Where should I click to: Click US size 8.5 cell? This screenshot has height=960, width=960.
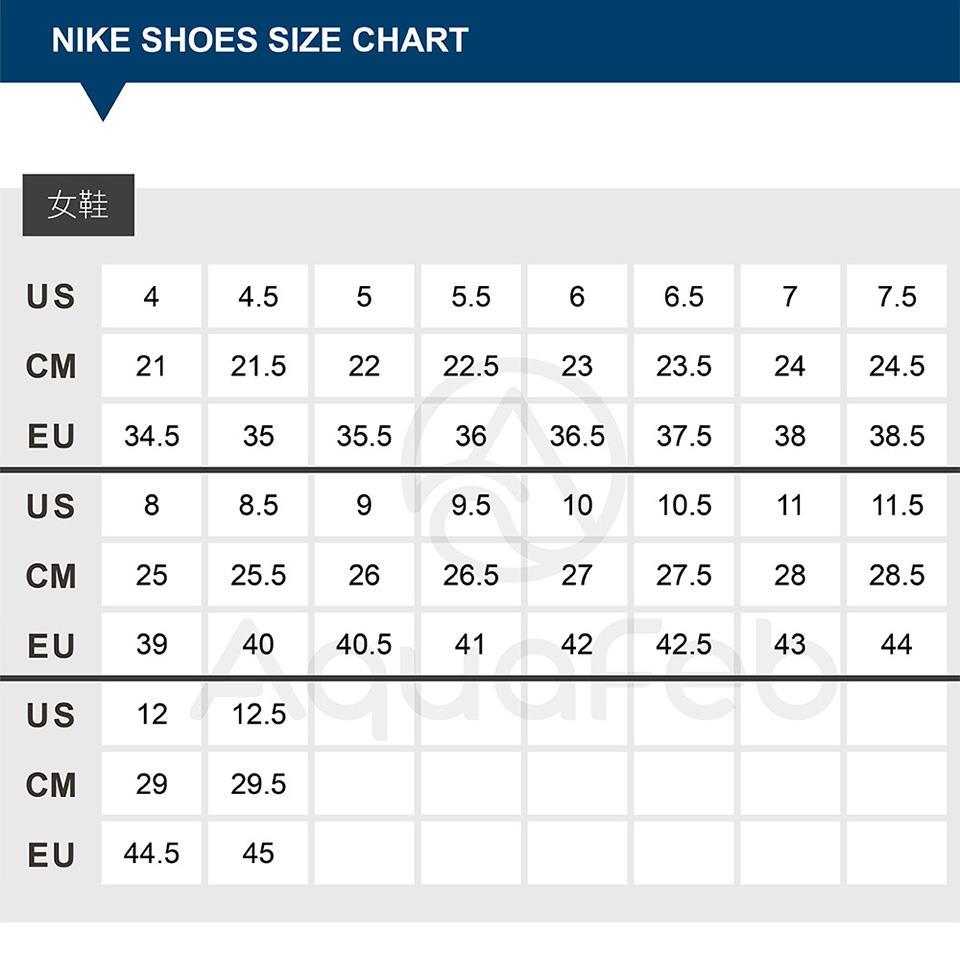pyautogui.click(x=258, y=506)
